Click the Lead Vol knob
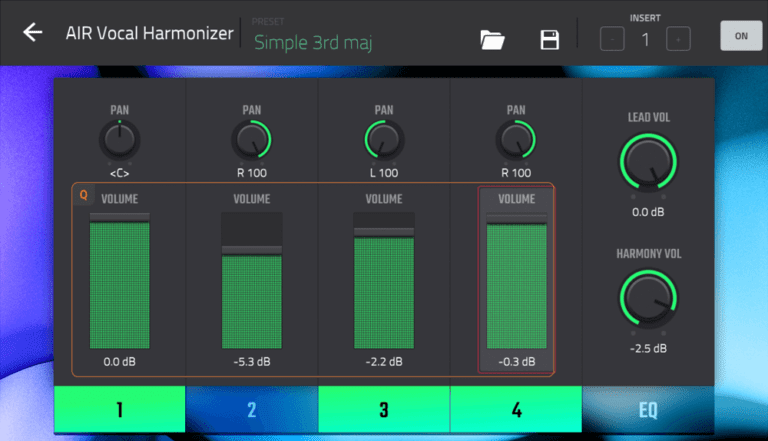768x441 pixels. pyautogui.click(x=648, y=160)
